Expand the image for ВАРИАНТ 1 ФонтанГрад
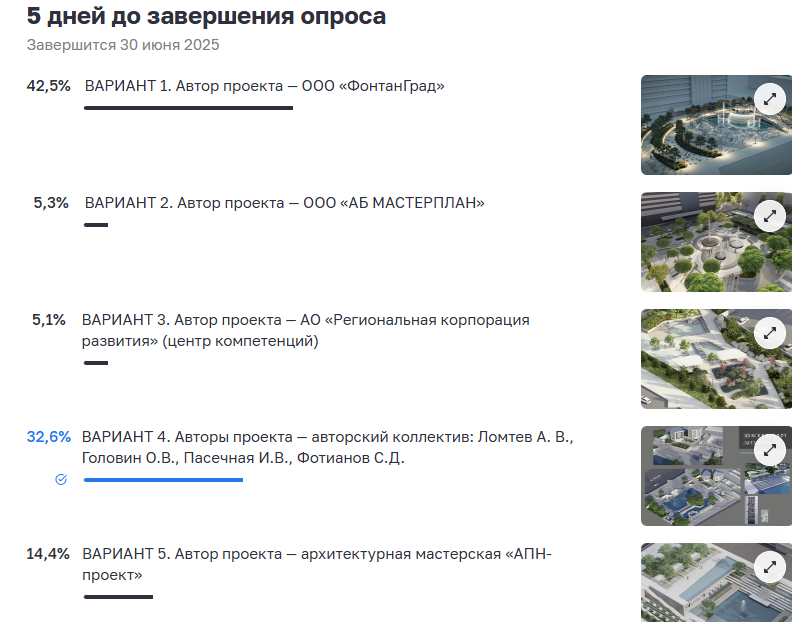Image resolution: width=792 pixels, height=622 pixels. click(x=770, y=99)
